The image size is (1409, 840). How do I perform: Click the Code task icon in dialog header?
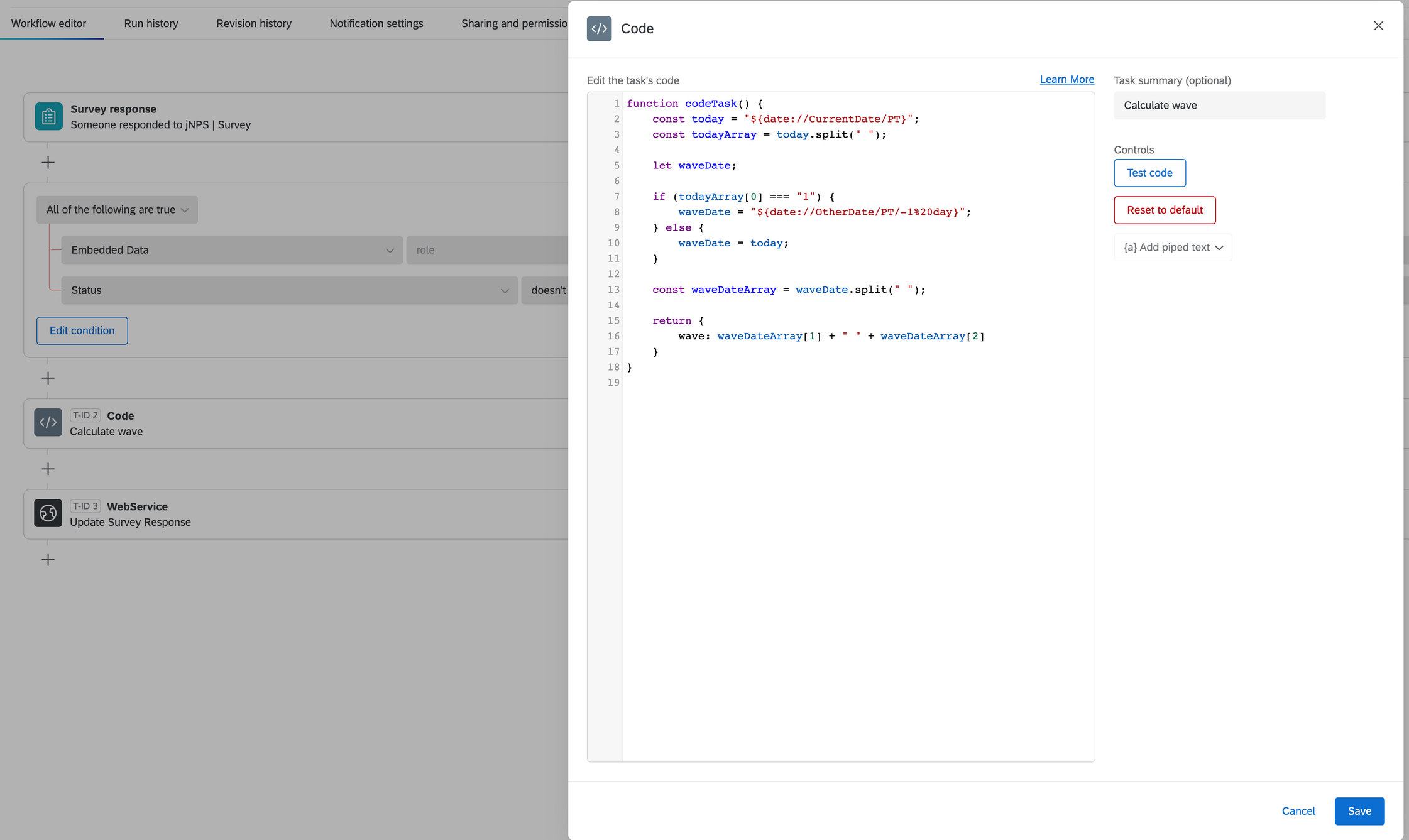point(599,29)
